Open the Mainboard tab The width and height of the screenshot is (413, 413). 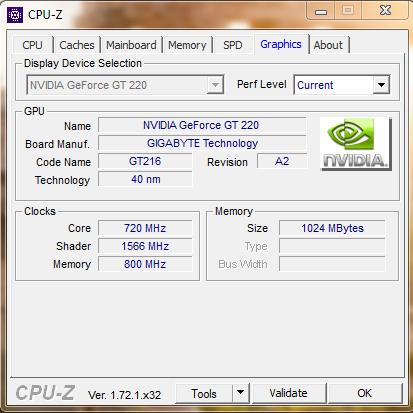(x=131, y=45)
